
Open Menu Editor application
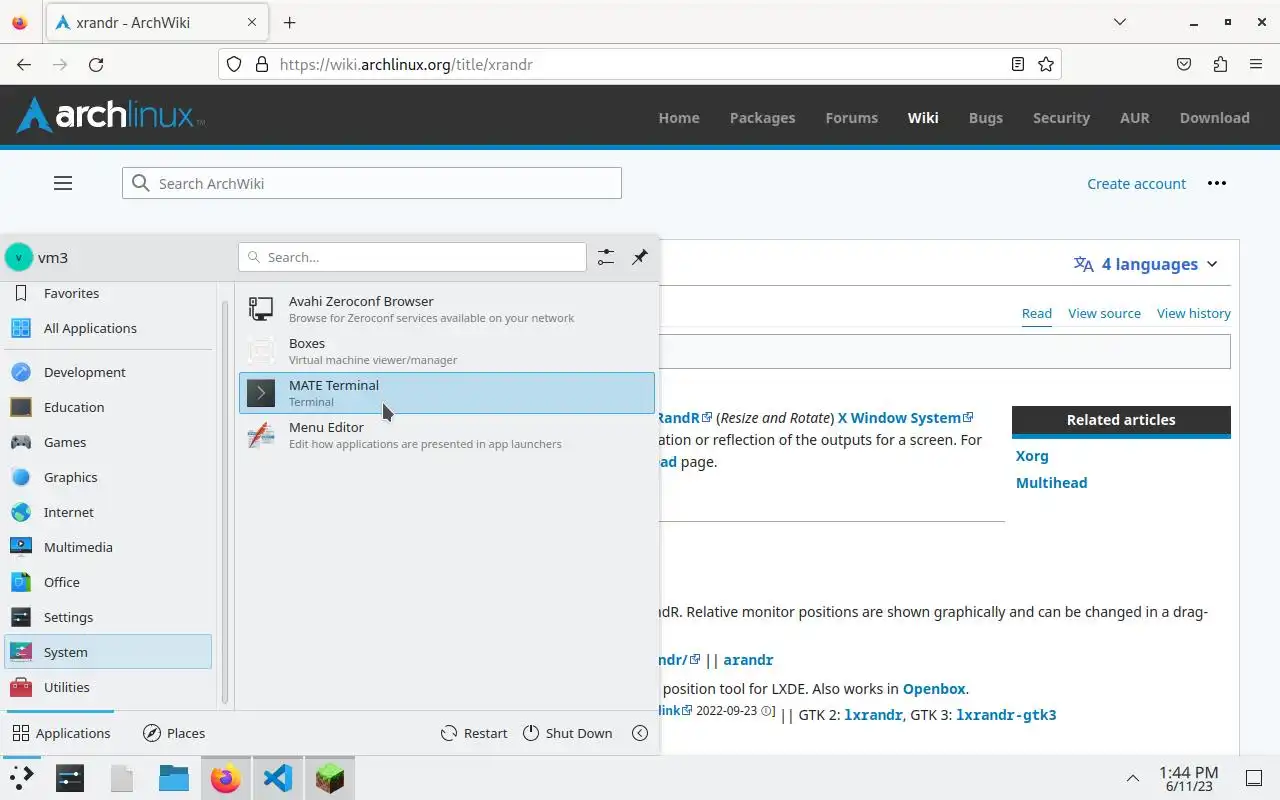tap(447, 435)
